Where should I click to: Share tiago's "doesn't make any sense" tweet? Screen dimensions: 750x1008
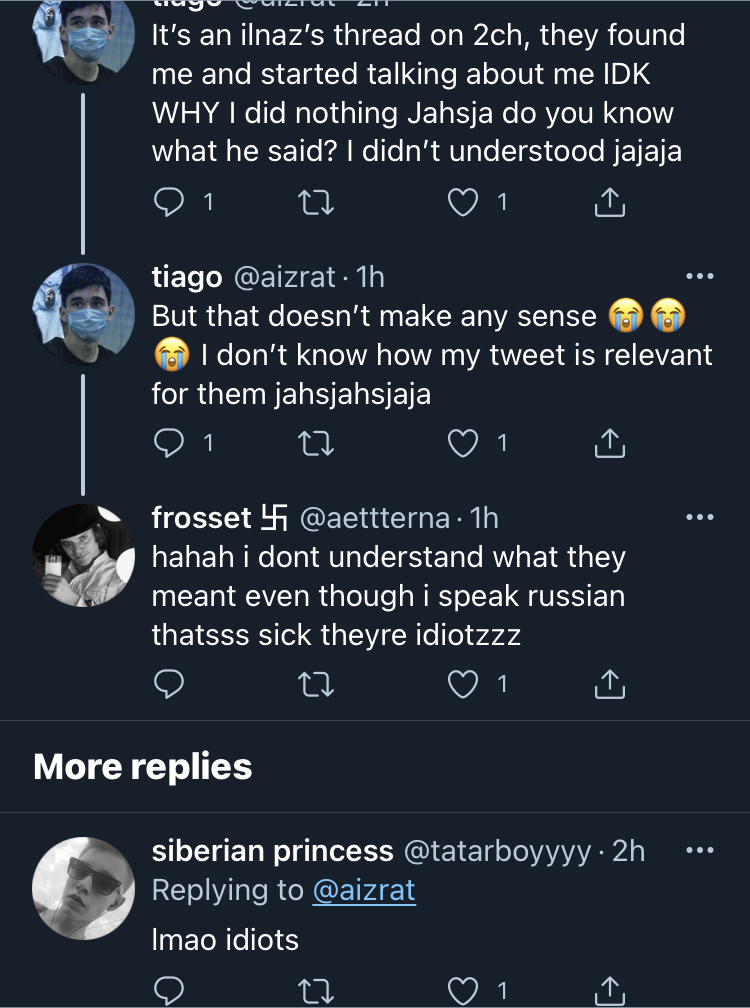(609, 442)
